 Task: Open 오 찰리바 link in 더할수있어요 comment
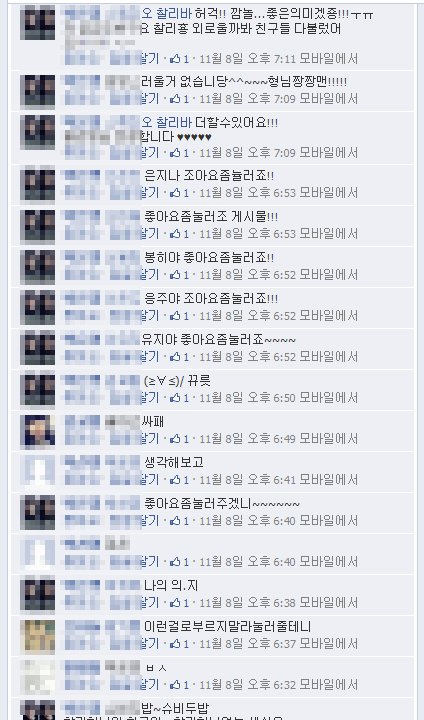(x=166, y=123)
